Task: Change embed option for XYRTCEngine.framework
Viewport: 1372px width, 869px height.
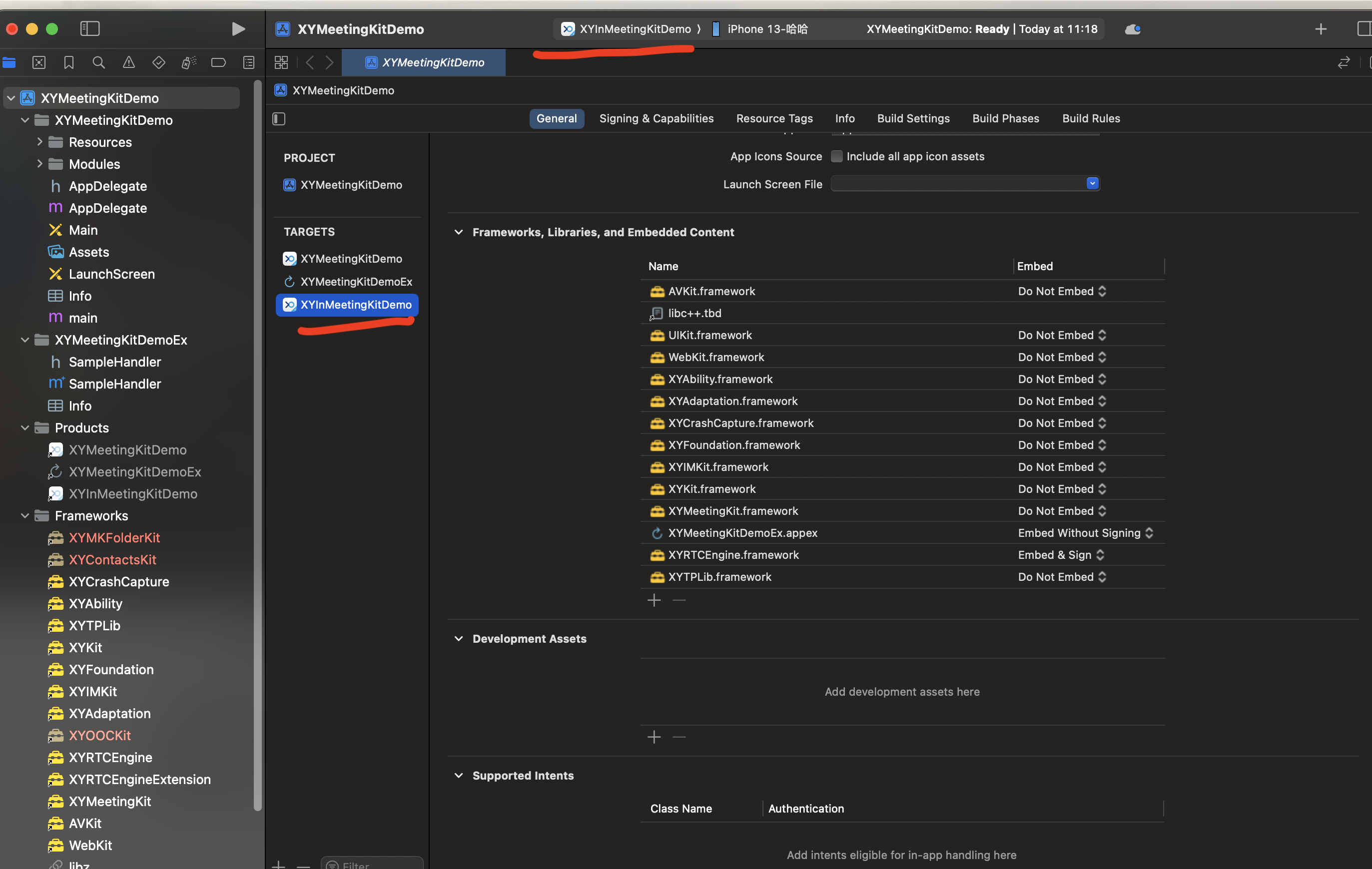Action: (1061, 555)
